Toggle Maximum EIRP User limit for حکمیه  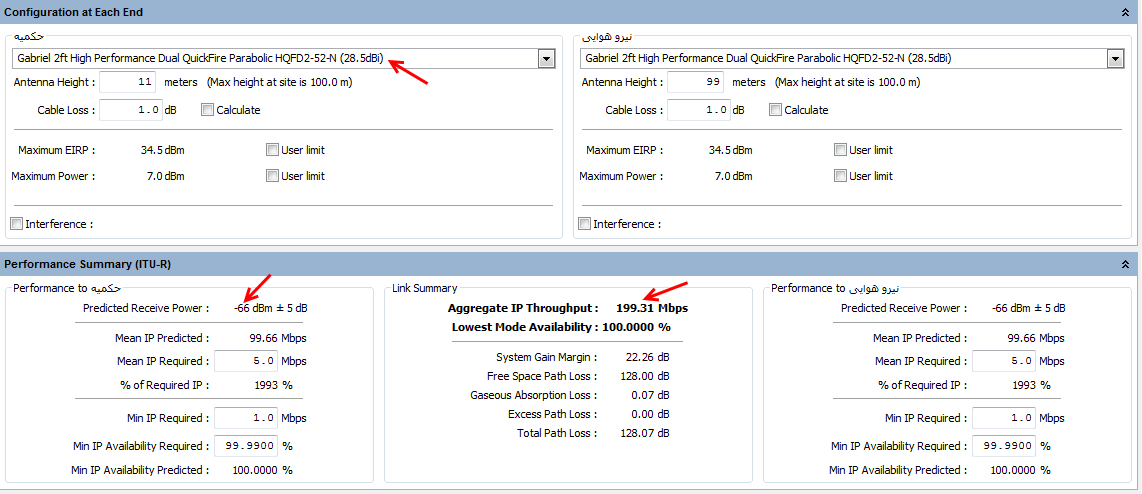click(x=272, y=150)
